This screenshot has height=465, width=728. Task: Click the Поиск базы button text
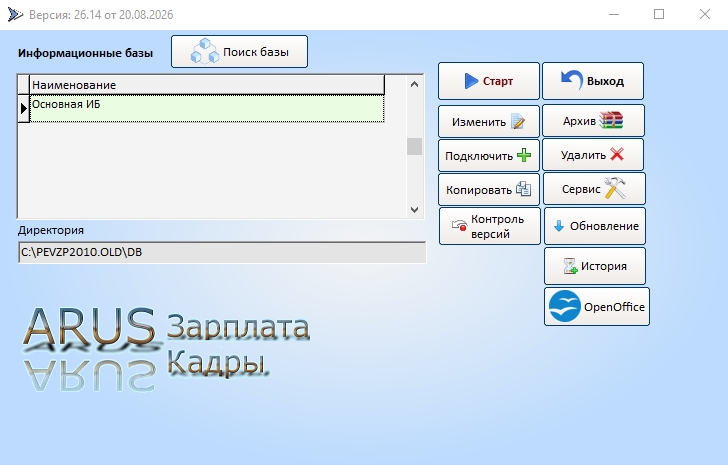[x=256, y=52]
